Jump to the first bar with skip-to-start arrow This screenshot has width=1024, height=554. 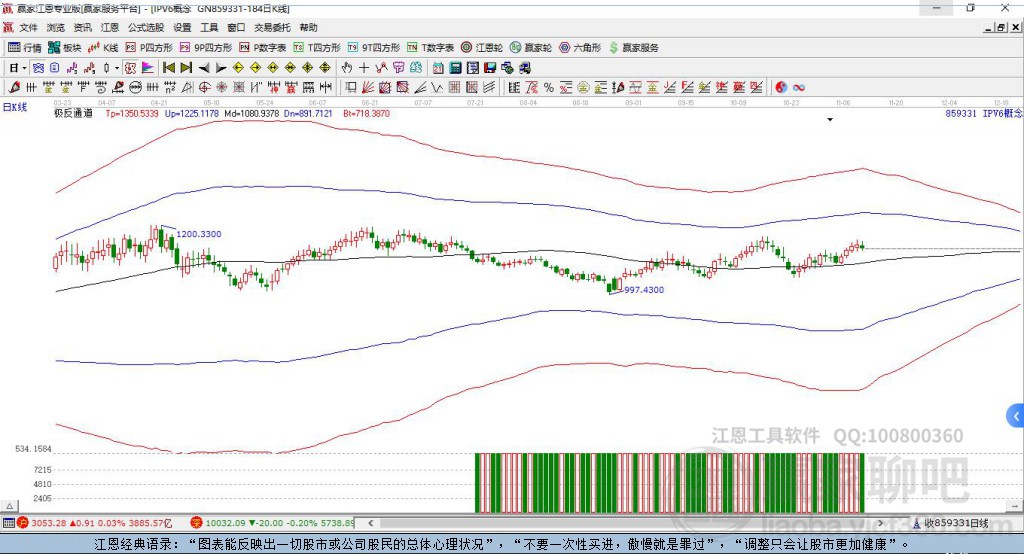168,67
